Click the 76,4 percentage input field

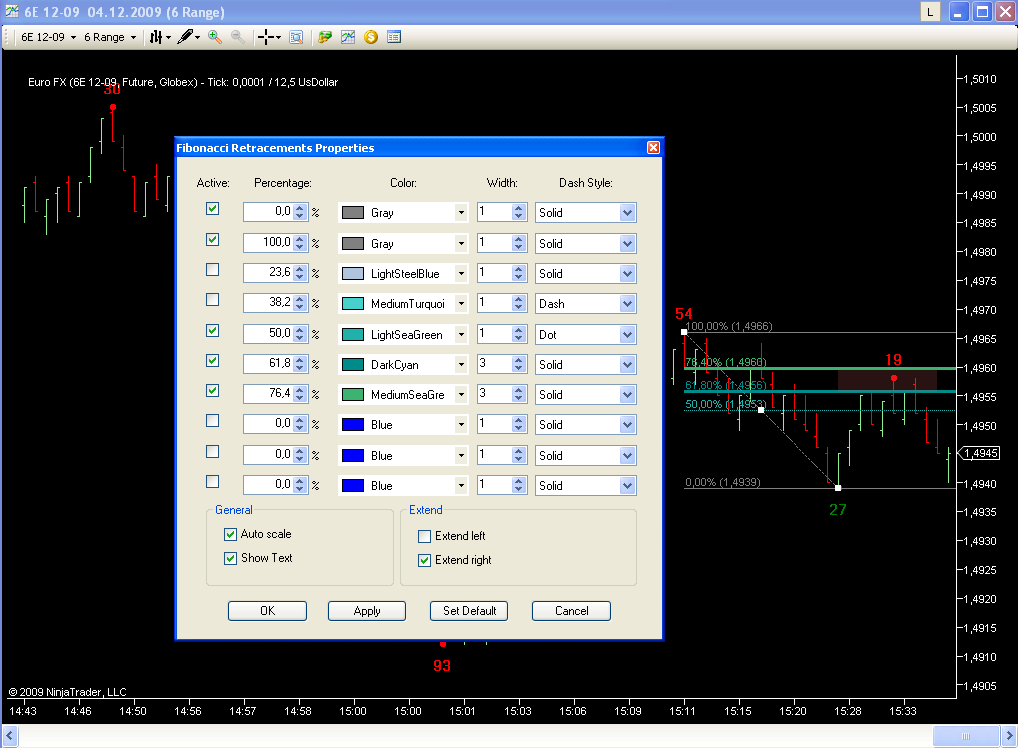[268, 393]
